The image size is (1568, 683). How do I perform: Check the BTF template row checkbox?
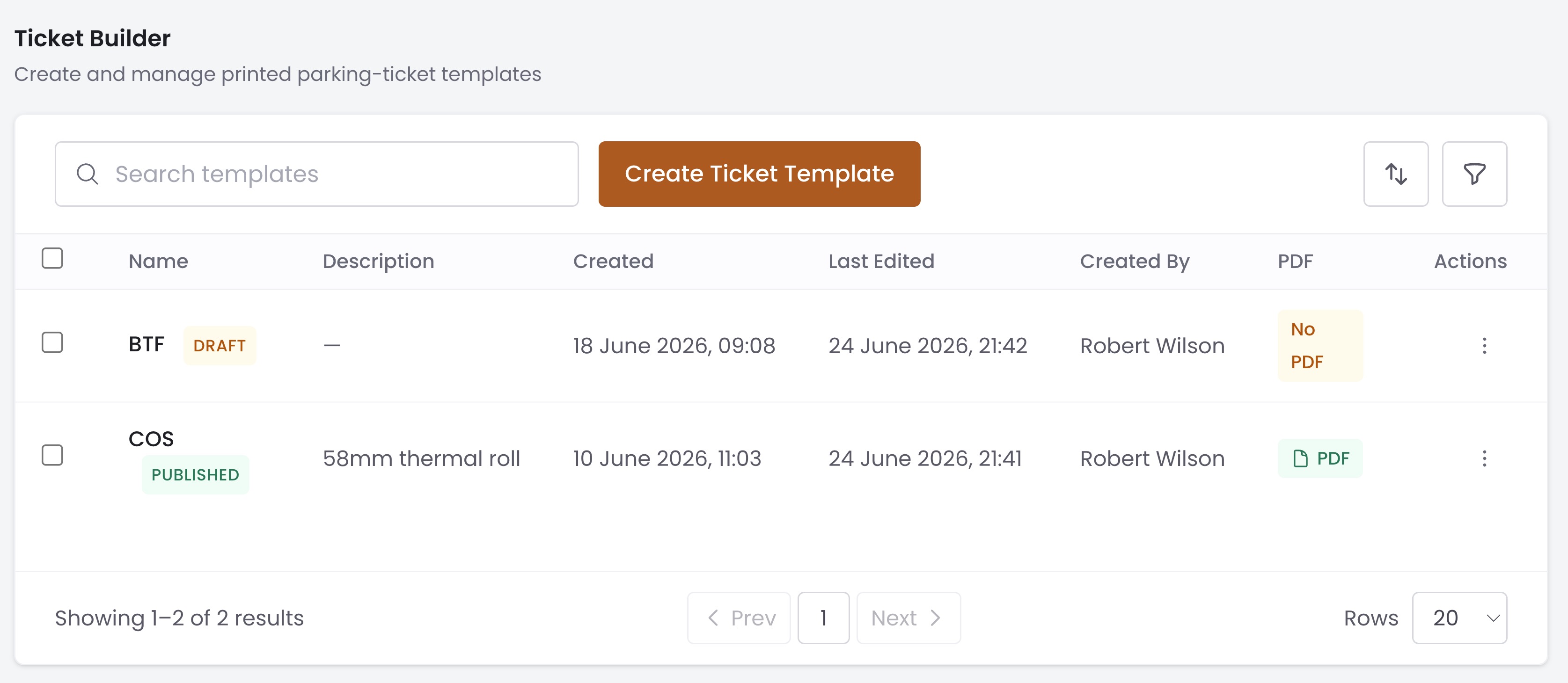pyautogui.click(x=52, y=342)
